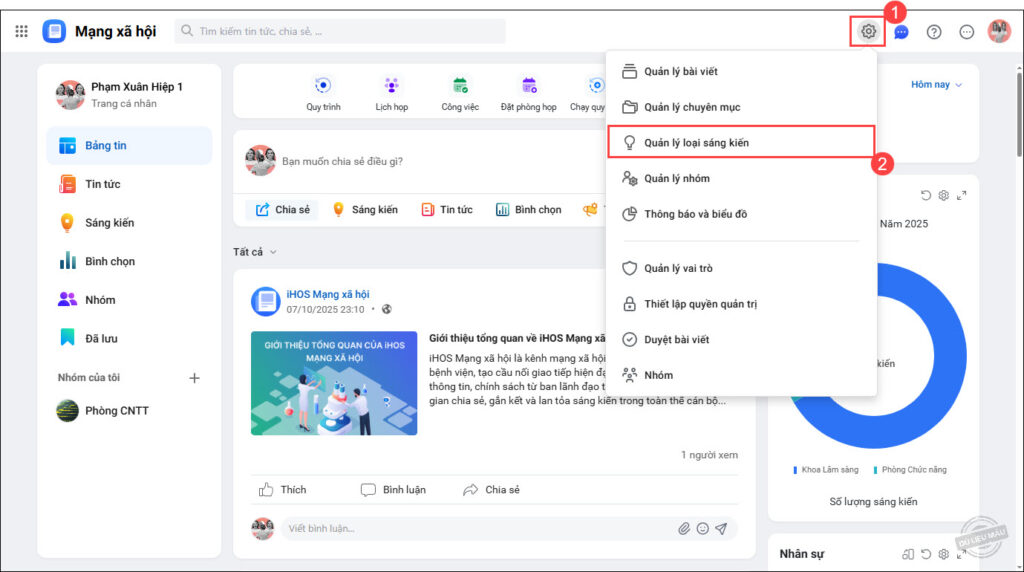
Task: Go to Tin tức in sidebar
Action: 129,184
